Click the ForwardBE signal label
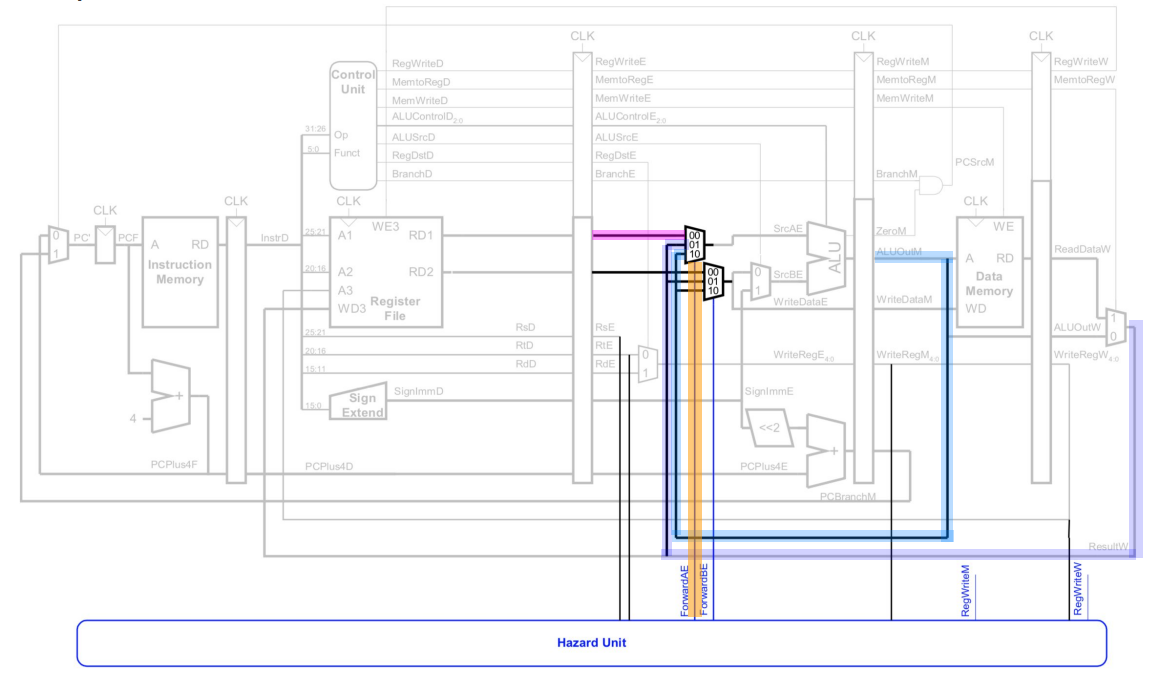 tap(703, 588)
